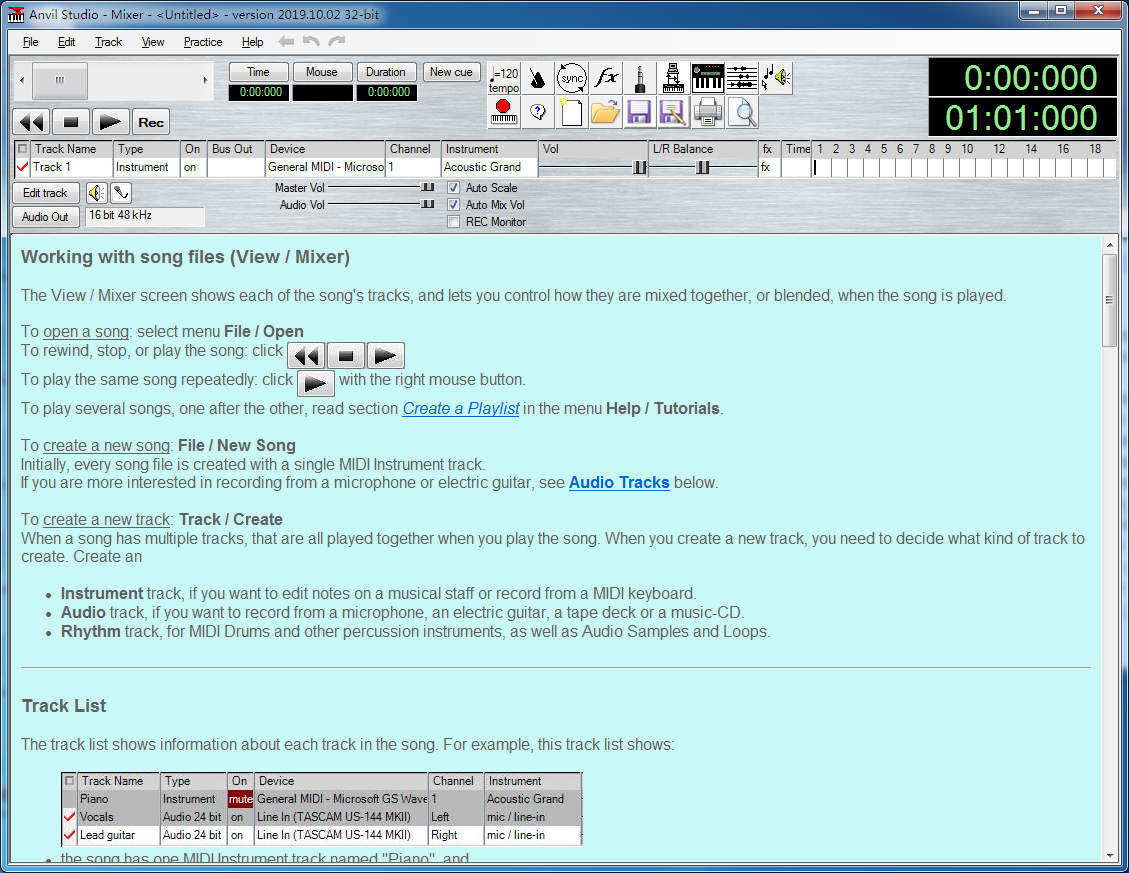This screenshot has height=873, width=1129.
Task: Open Track 1 Type cell 'Instrument'
Action: 146,167
